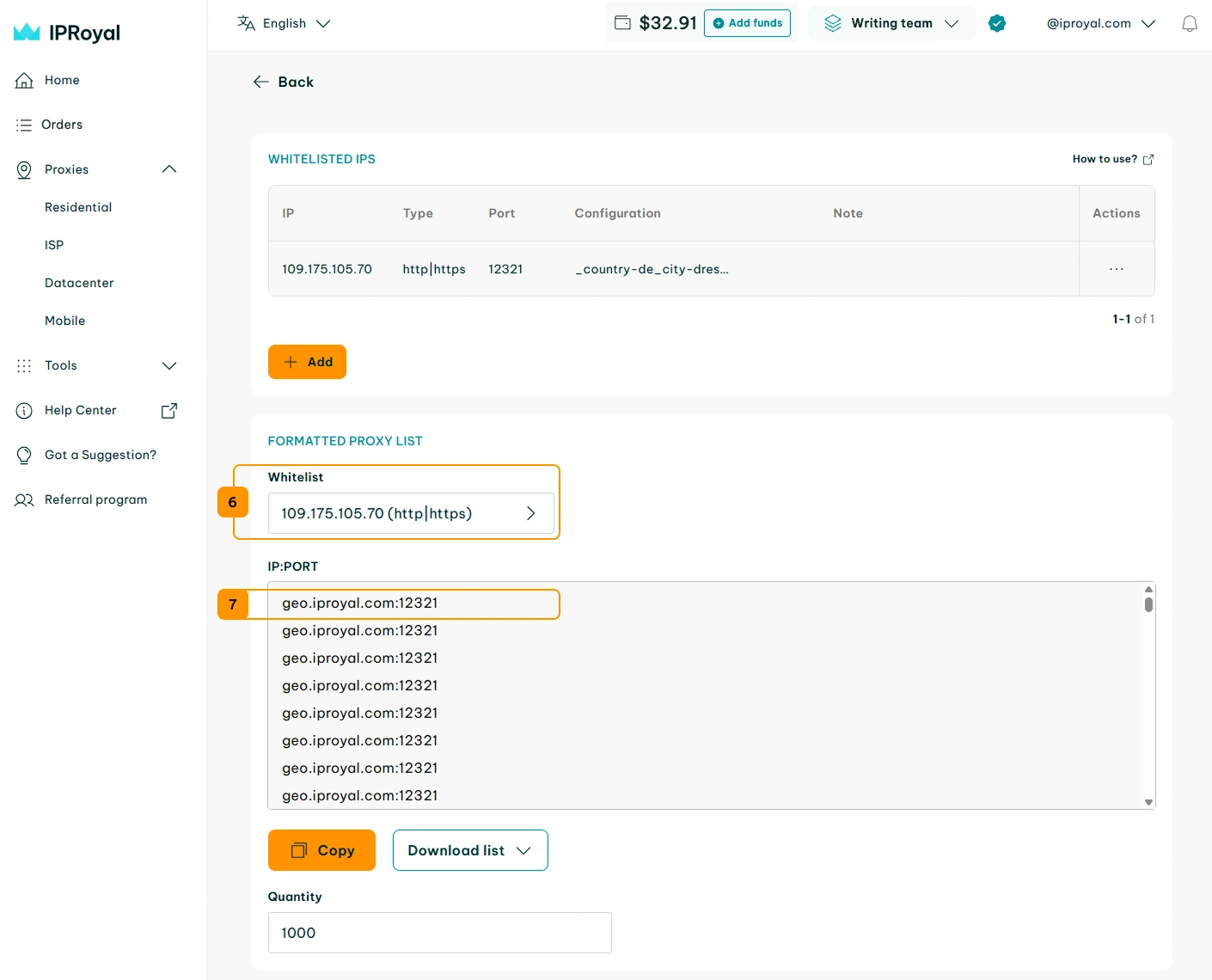
Task: Select Residential proxies
Action: pyautogui.click(x=78, y=207)
